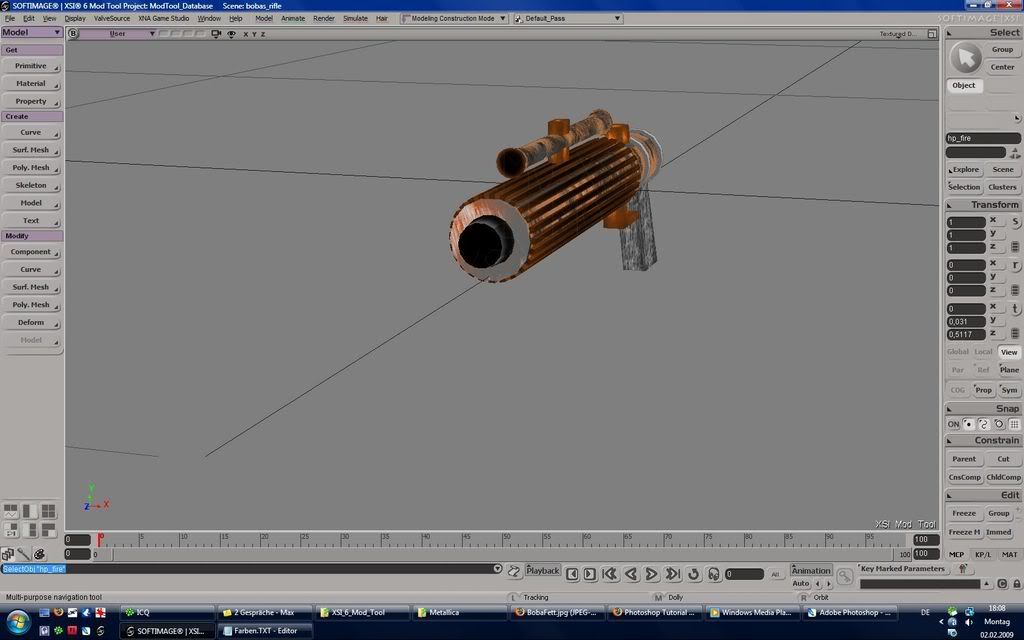Open the Farben.TXT Editor taskbar item
This screenshot has width=1024, height=640.
(265, 631)
